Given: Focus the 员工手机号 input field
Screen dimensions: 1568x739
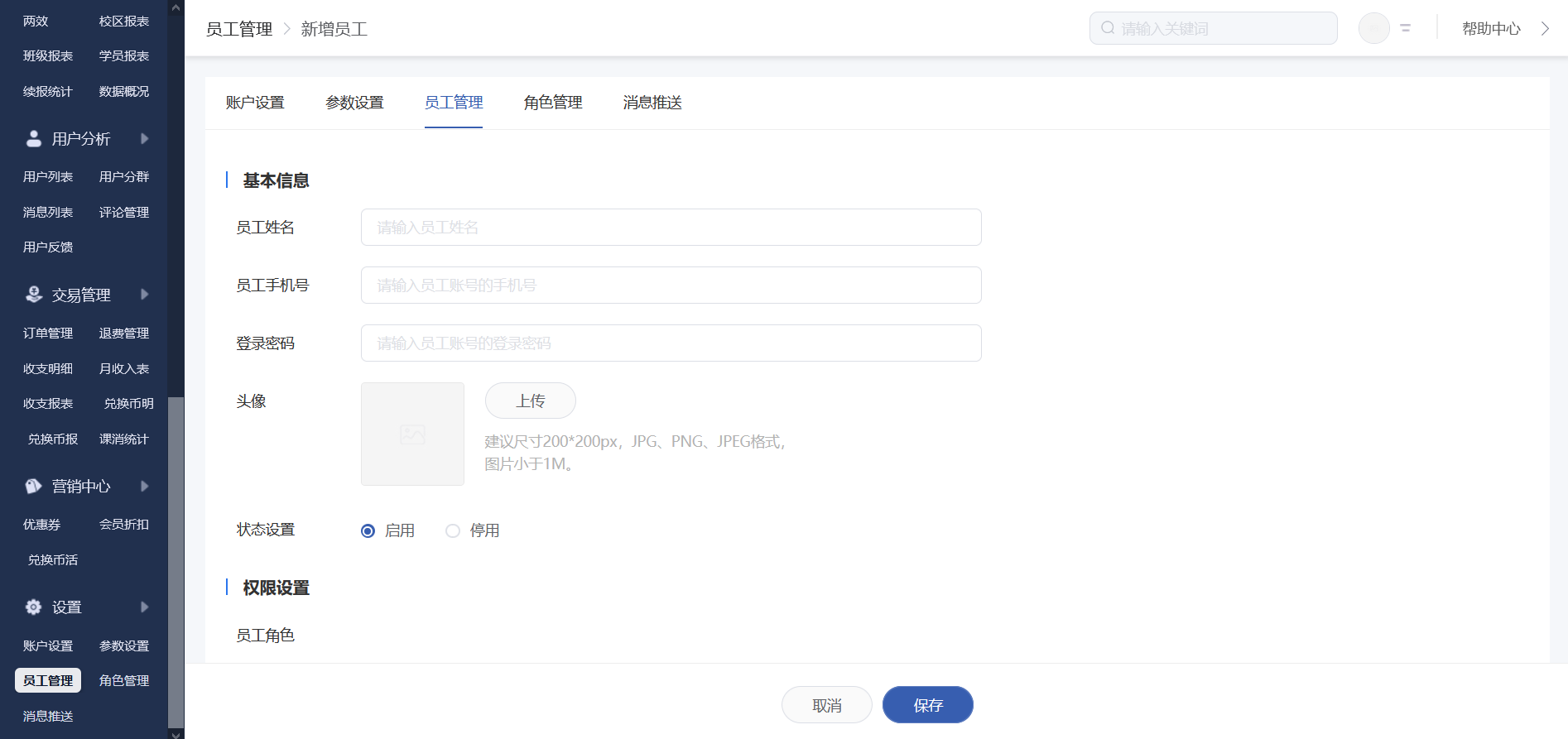Looking at the screenshot, I should (x=671, y=285).
